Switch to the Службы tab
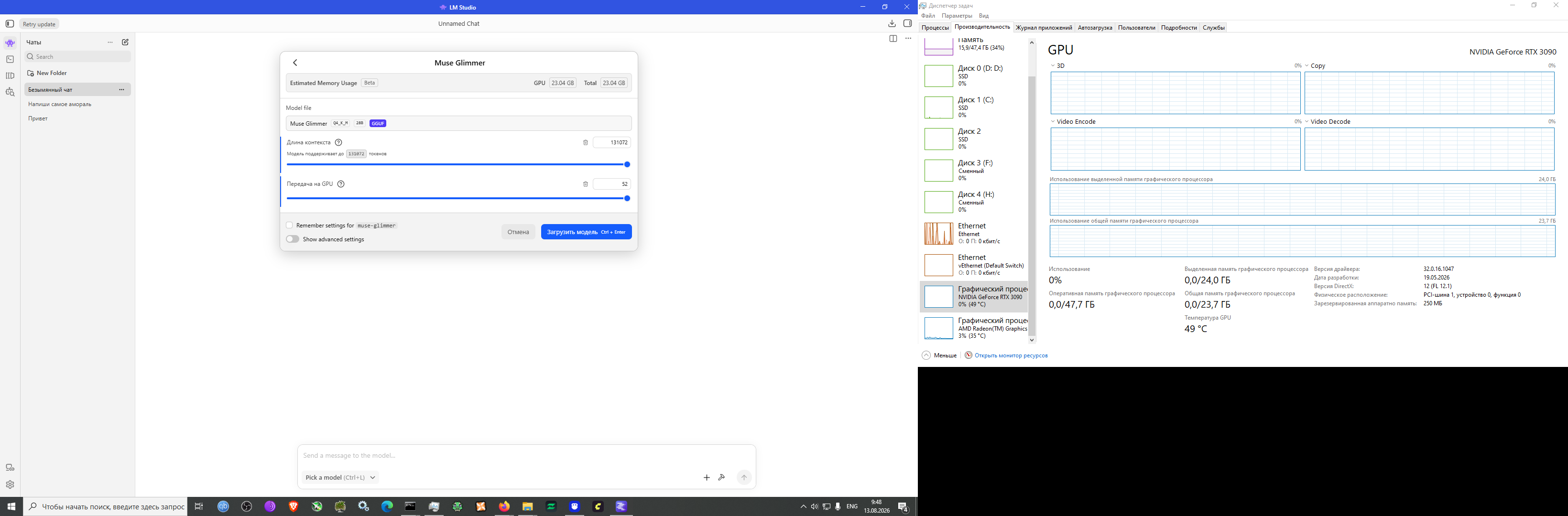 1214,27
